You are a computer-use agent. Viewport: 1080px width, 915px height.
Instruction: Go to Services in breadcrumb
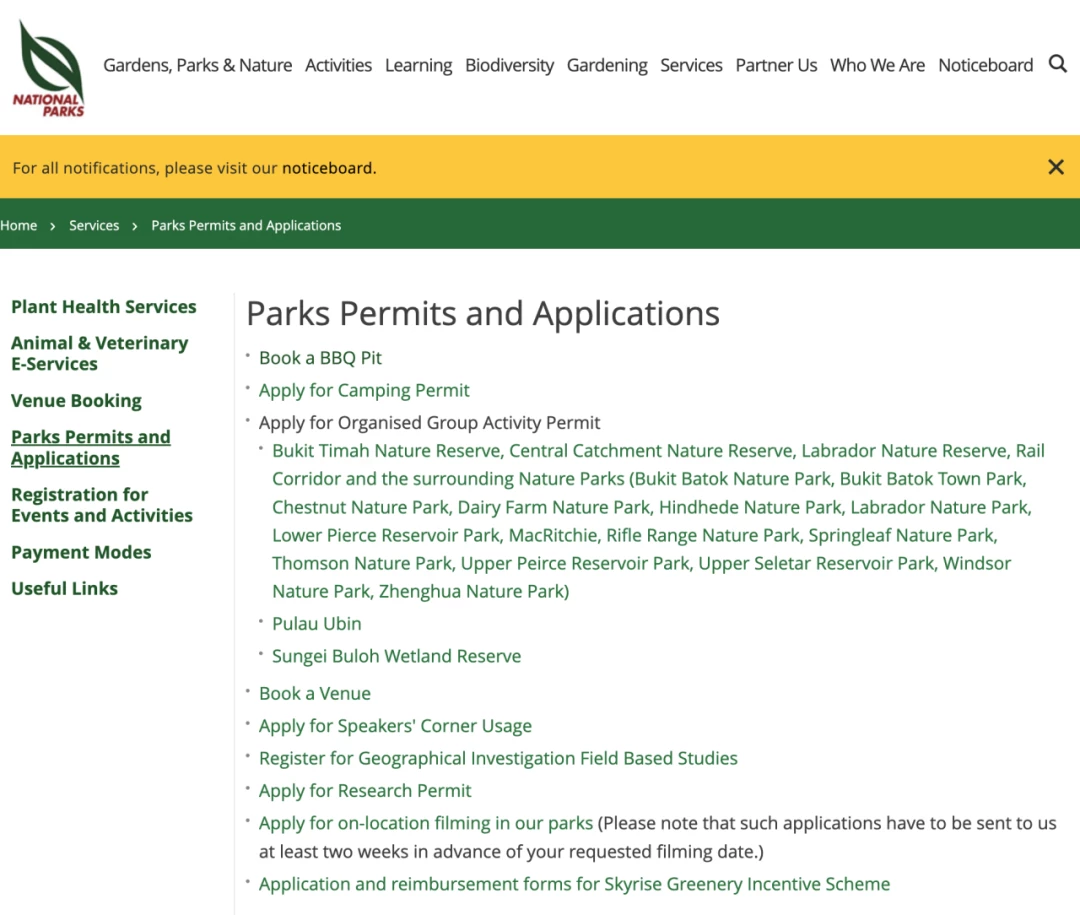coord(94,225)
